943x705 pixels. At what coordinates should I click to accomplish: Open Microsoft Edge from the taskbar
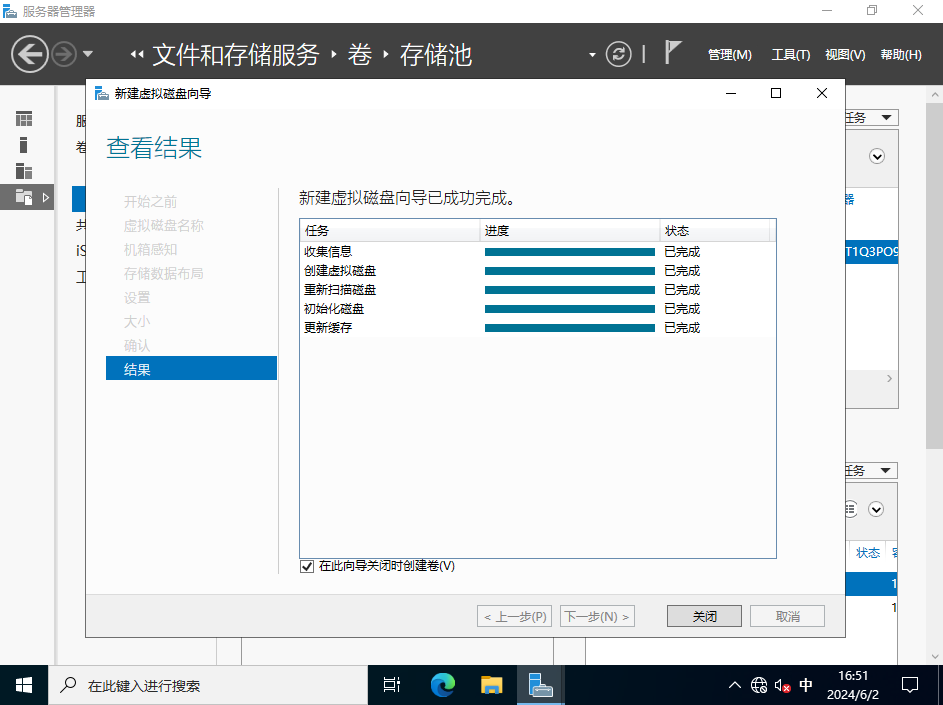(x=442, y=685)
